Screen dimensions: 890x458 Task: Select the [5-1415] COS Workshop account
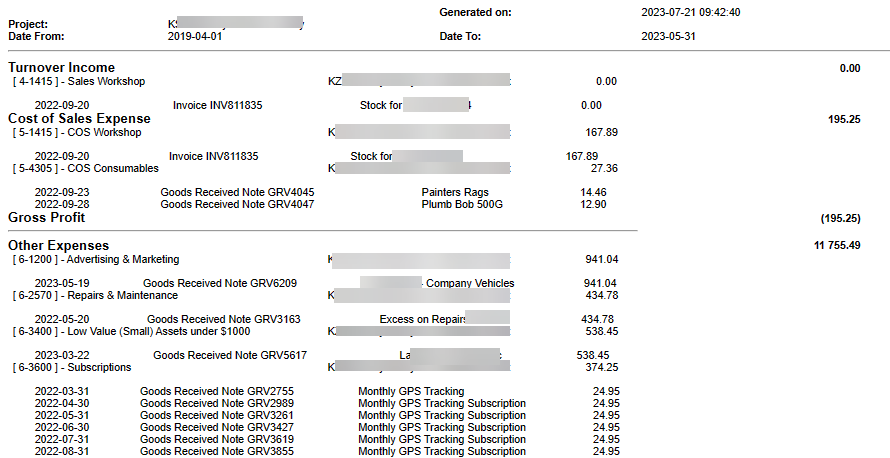76,132
